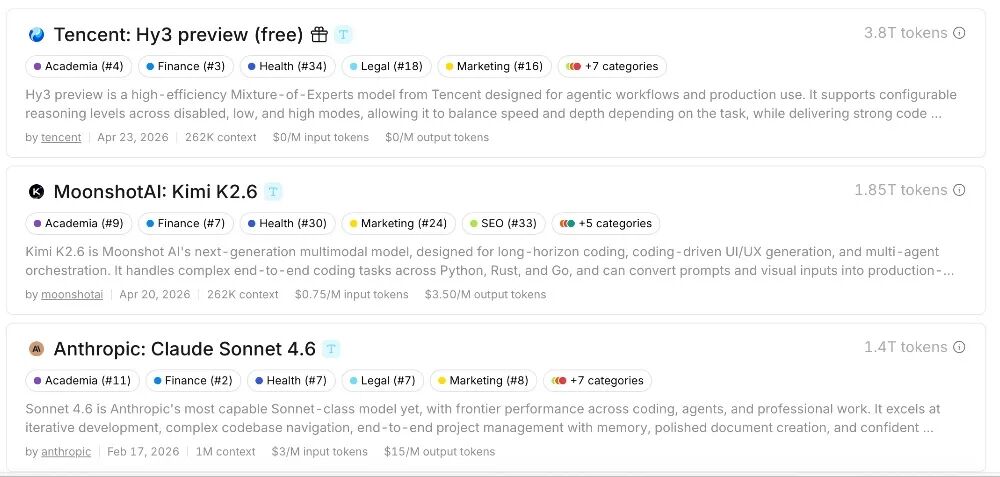
Task: Click the info icon beside 3.8T tokens
Action: point(959,33)
